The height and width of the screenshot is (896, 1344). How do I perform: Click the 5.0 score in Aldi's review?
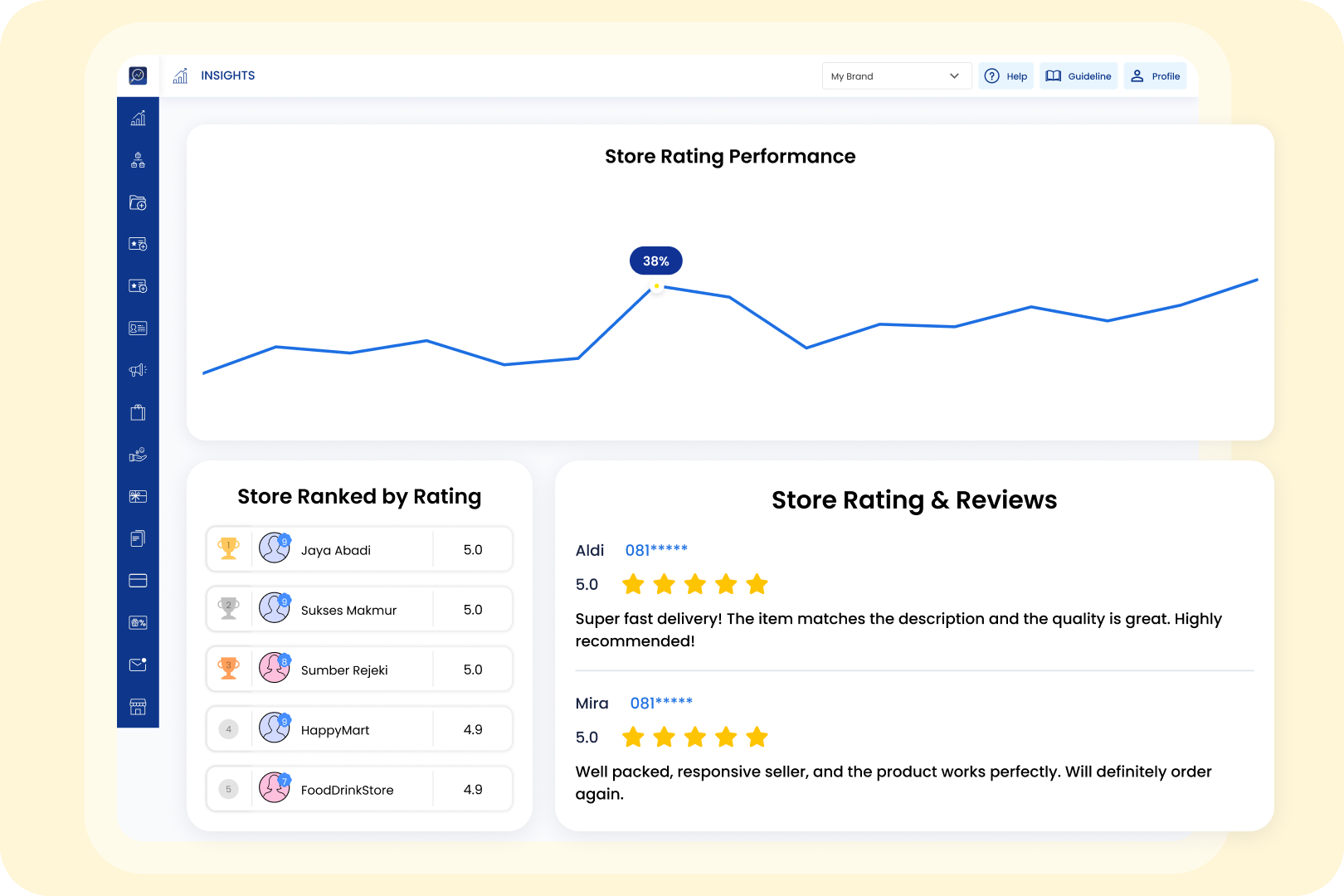(587, 584)
